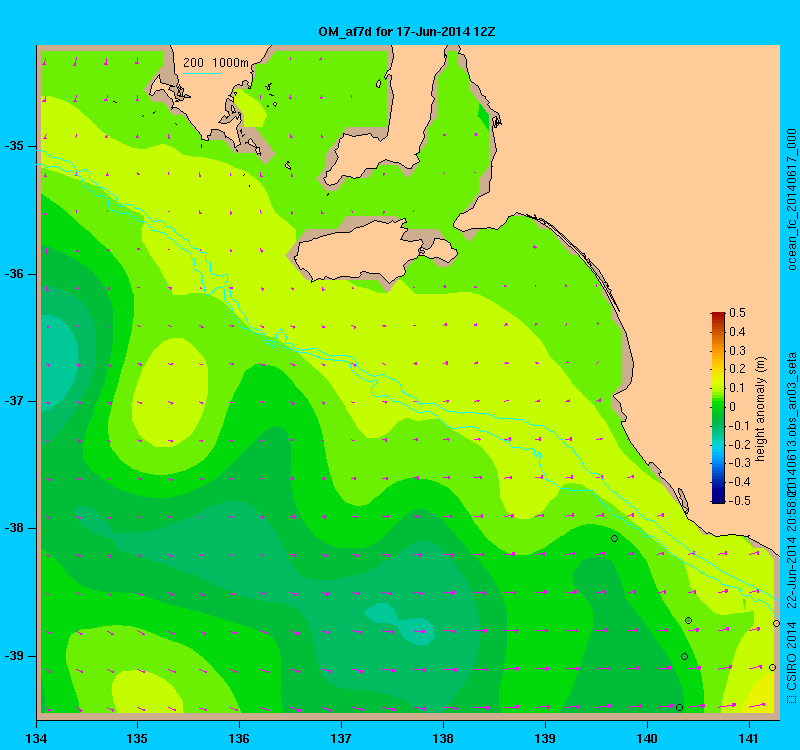Click the 138 longitude axis label
The width and height of the screenshot is (800, 750).
tap(443, 738)
